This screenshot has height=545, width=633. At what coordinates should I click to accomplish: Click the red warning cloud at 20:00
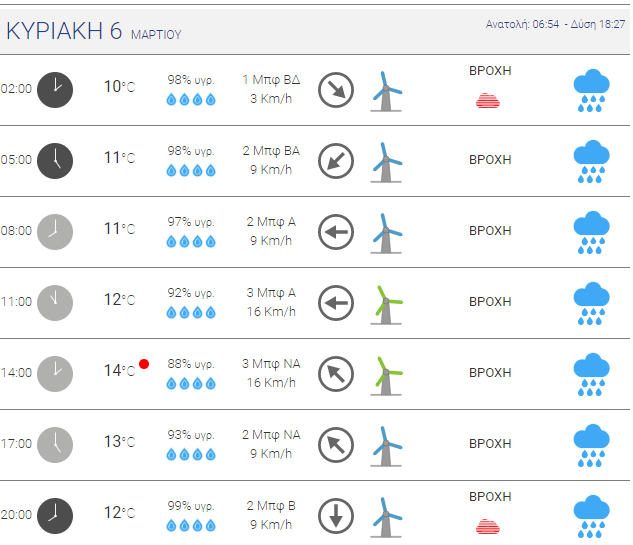click(488, 526)
